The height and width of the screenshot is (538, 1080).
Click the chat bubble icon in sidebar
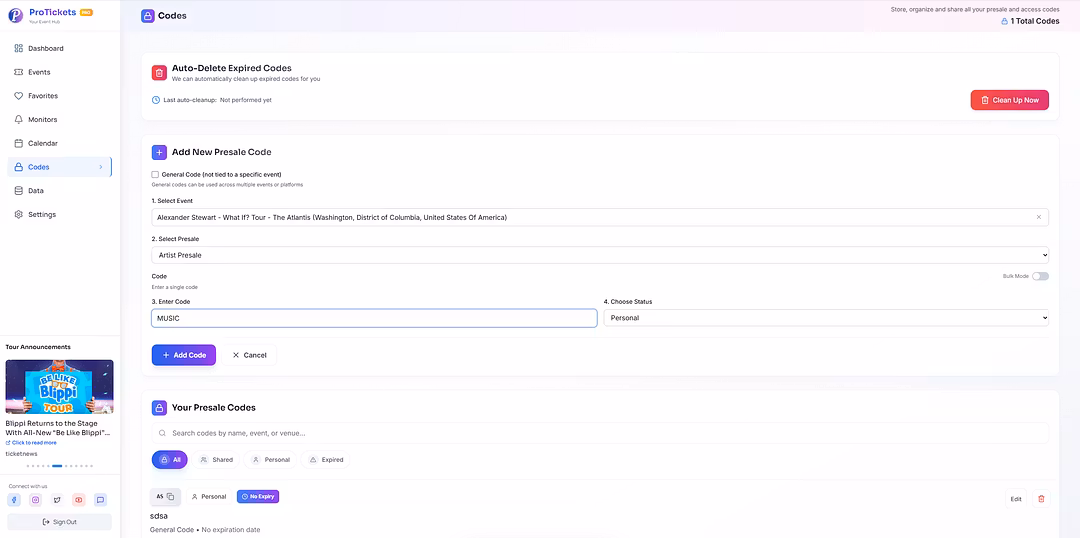tap(100, 500)
